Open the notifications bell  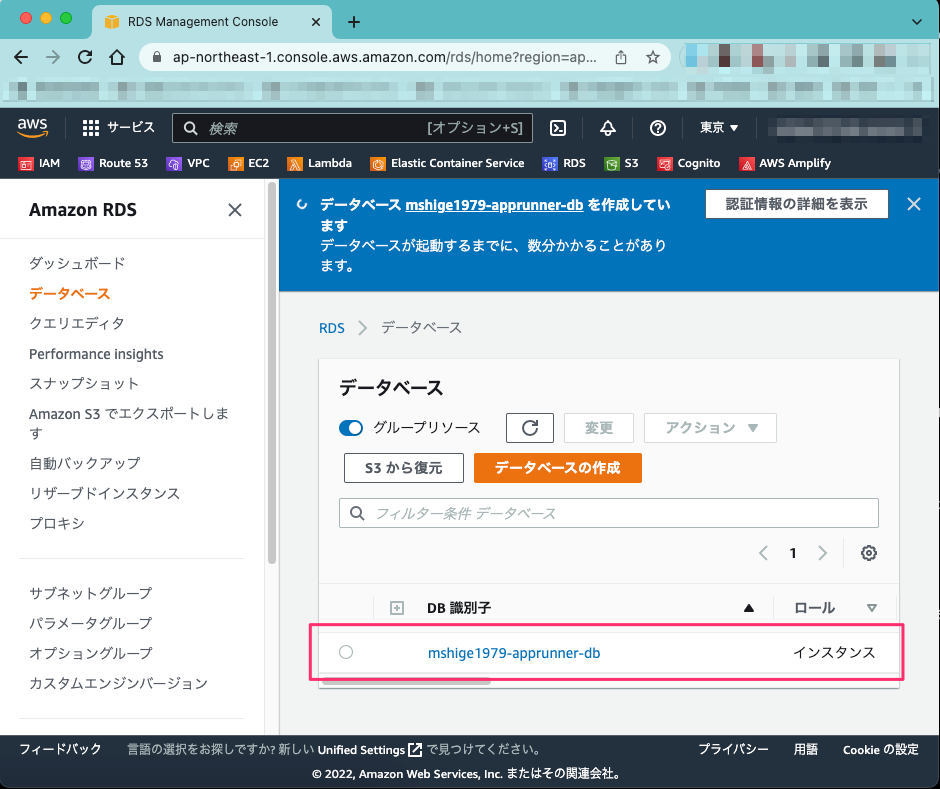[608, 128]
